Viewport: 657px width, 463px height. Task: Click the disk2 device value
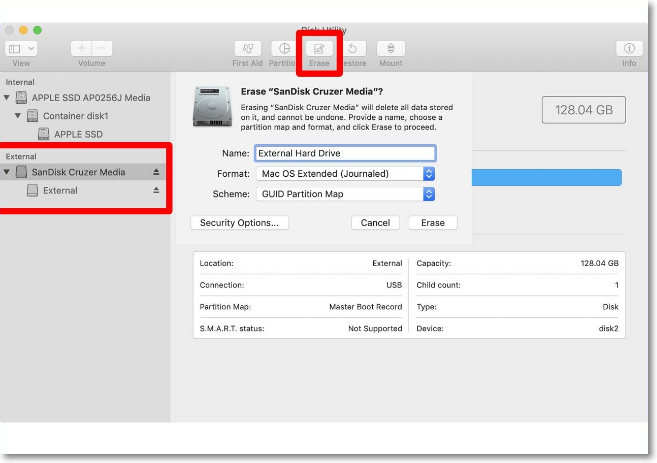[x=608, y=328]
